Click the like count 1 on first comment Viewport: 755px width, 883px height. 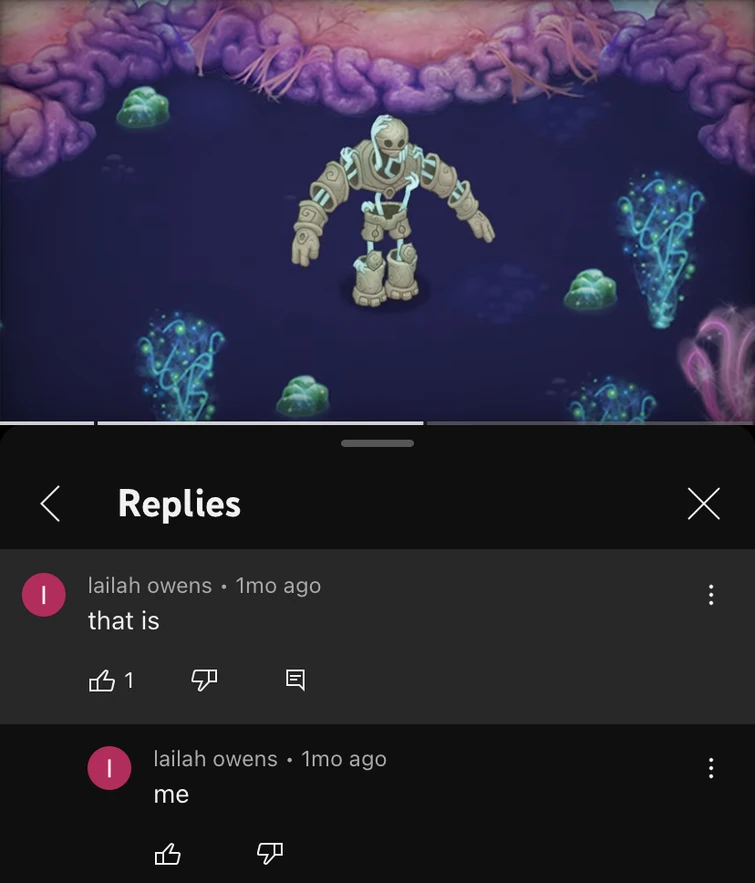129,680
